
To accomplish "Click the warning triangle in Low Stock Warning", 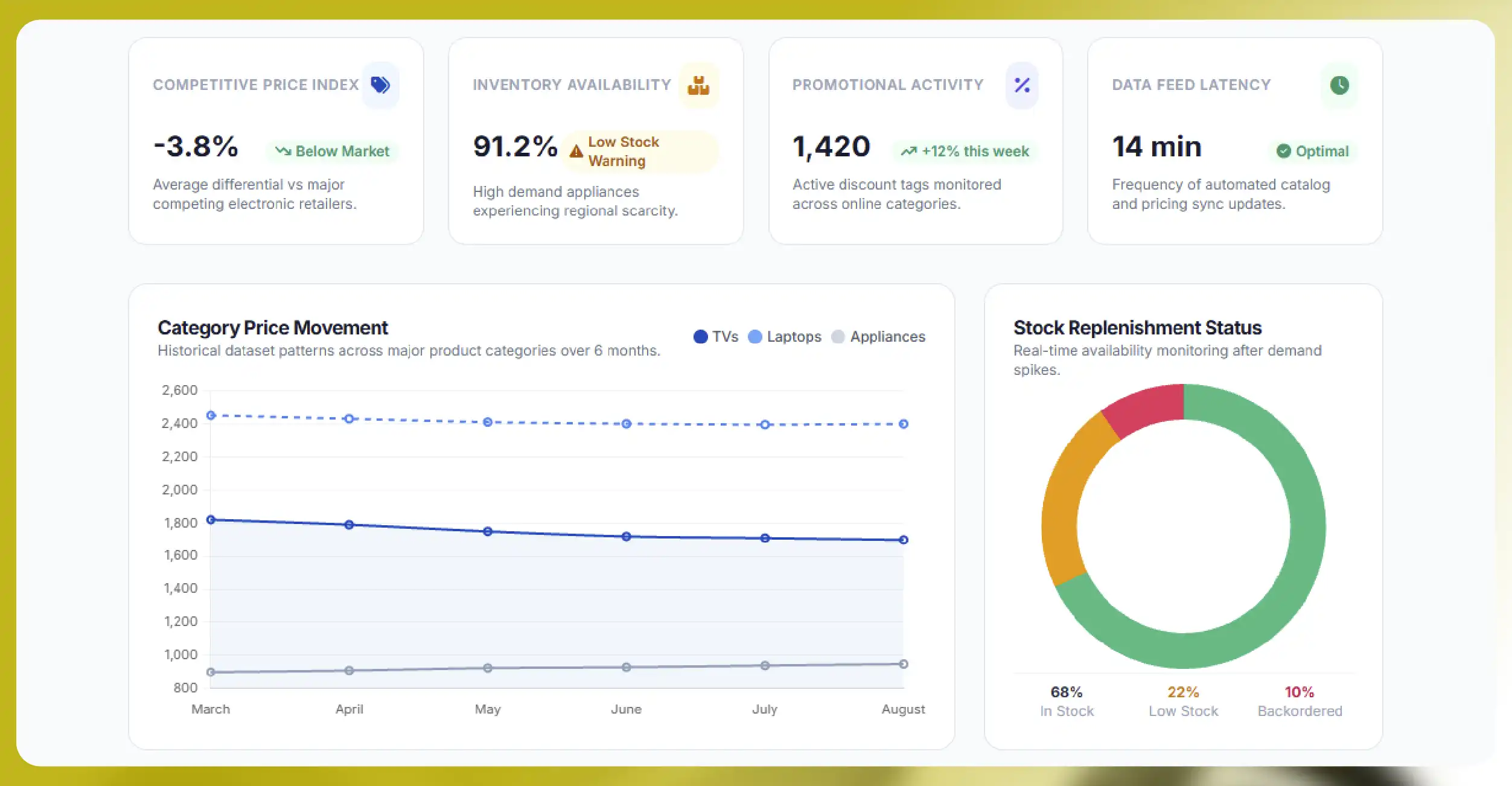I will [576, 151].
